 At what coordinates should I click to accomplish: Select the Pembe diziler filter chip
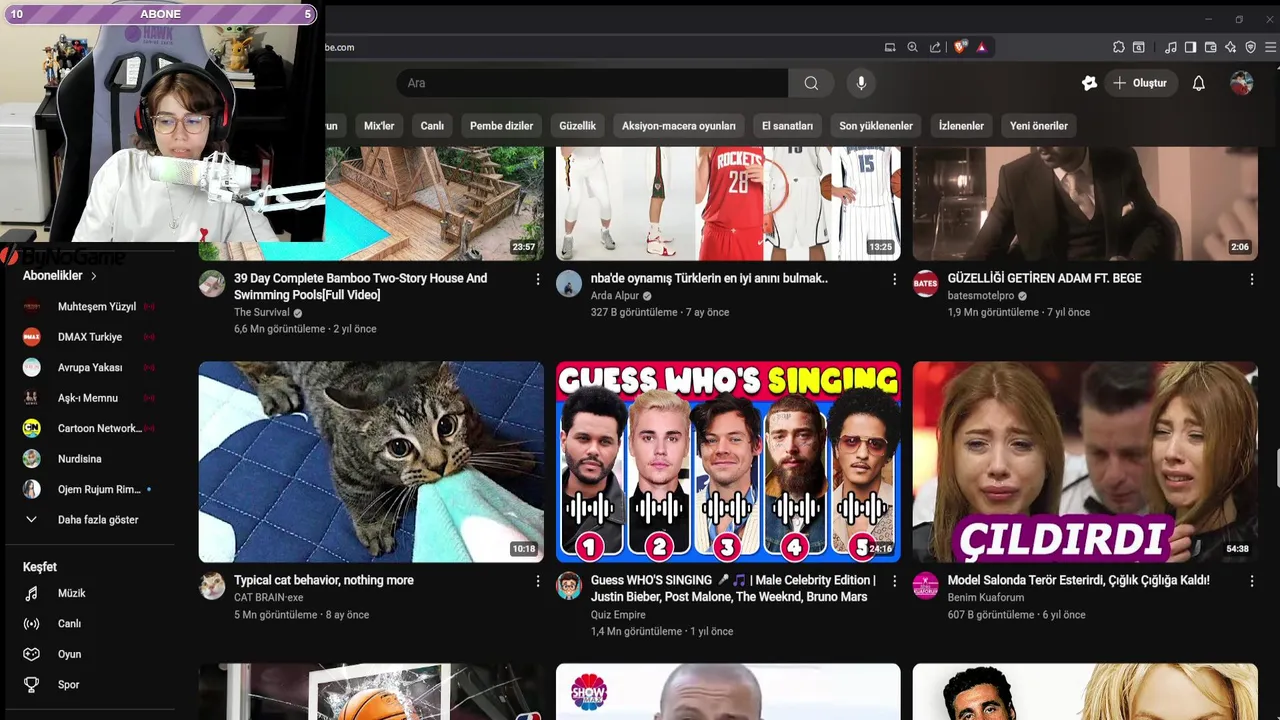point(501,126)
